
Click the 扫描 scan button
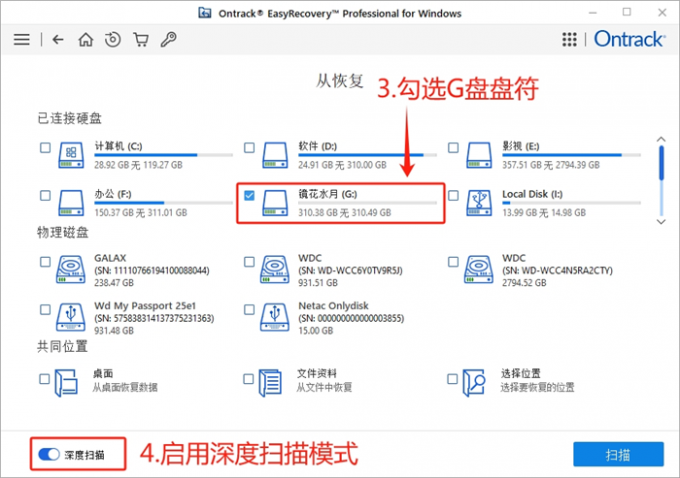(x=618, y=454)
